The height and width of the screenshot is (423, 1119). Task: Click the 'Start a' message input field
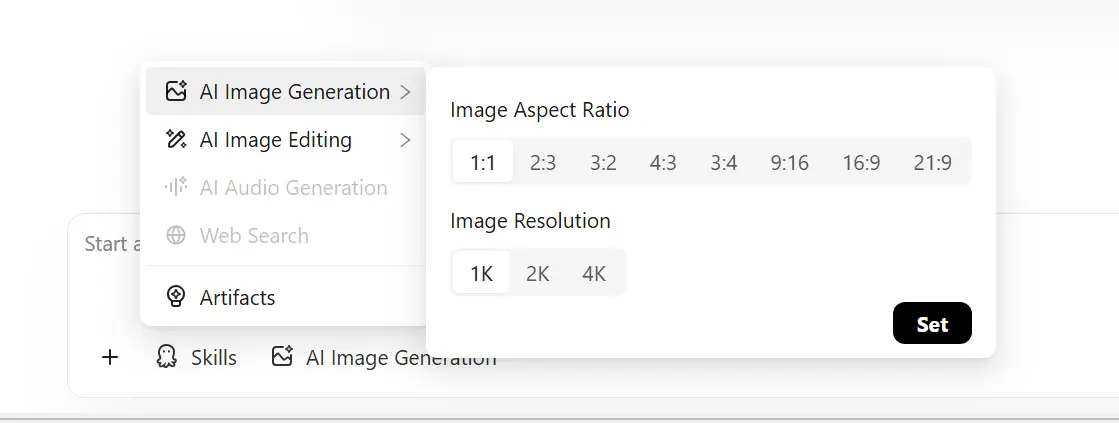105,245
